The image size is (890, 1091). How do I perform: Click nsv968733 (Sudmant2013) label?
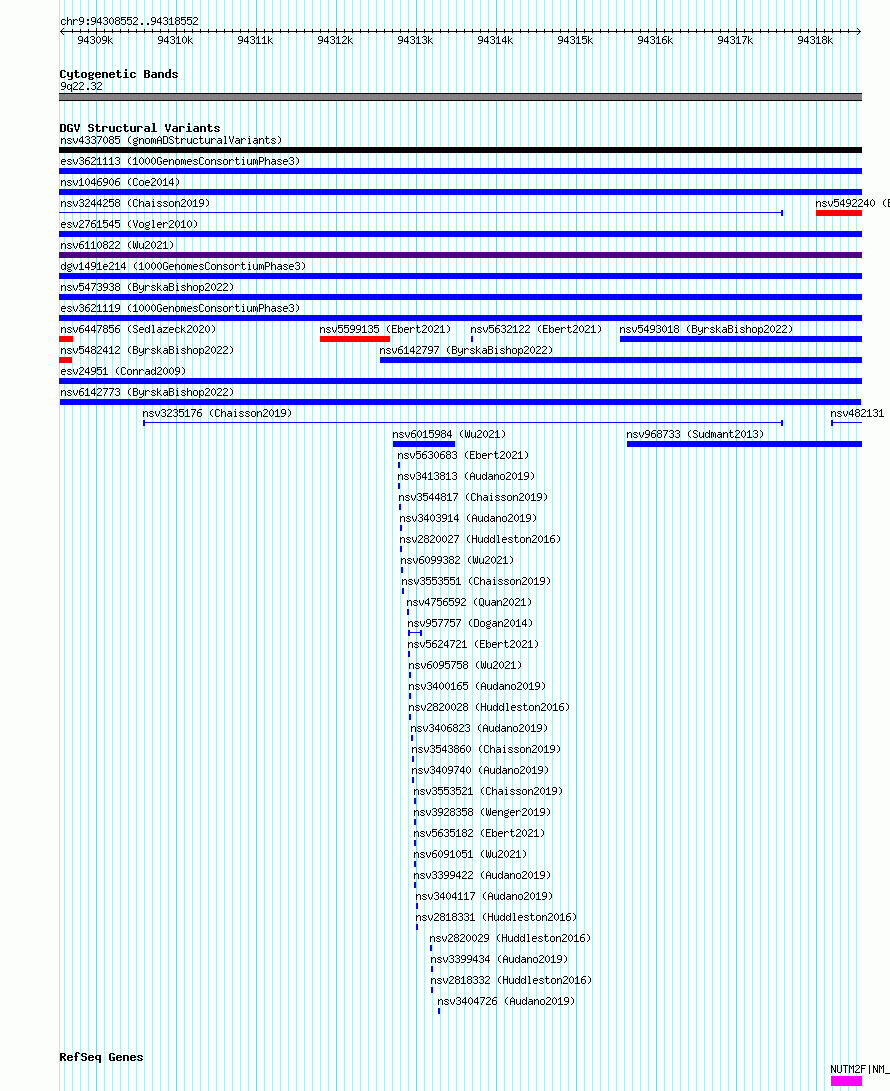coord(695,434)
